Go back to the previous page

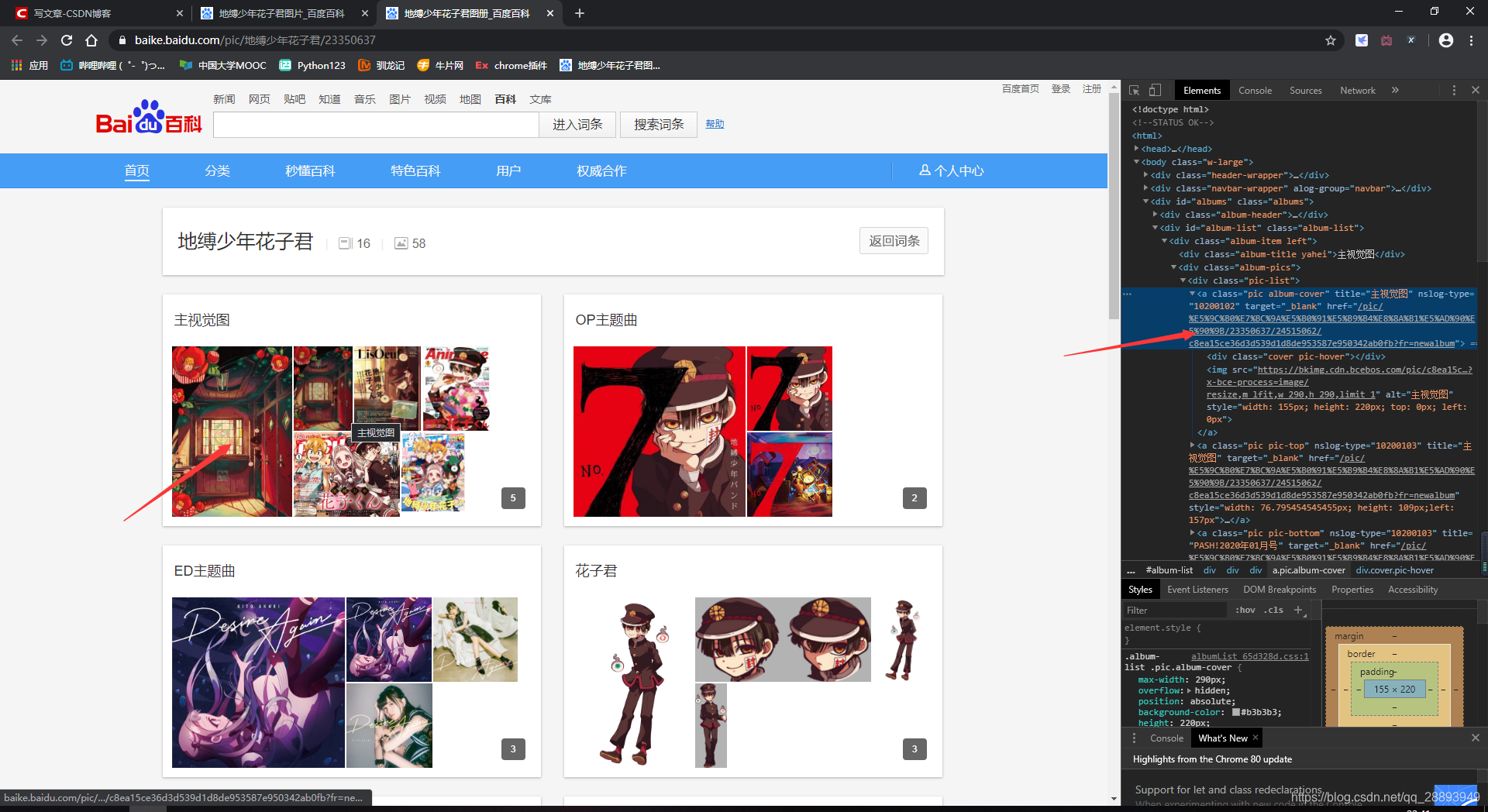tap(17, 40)
